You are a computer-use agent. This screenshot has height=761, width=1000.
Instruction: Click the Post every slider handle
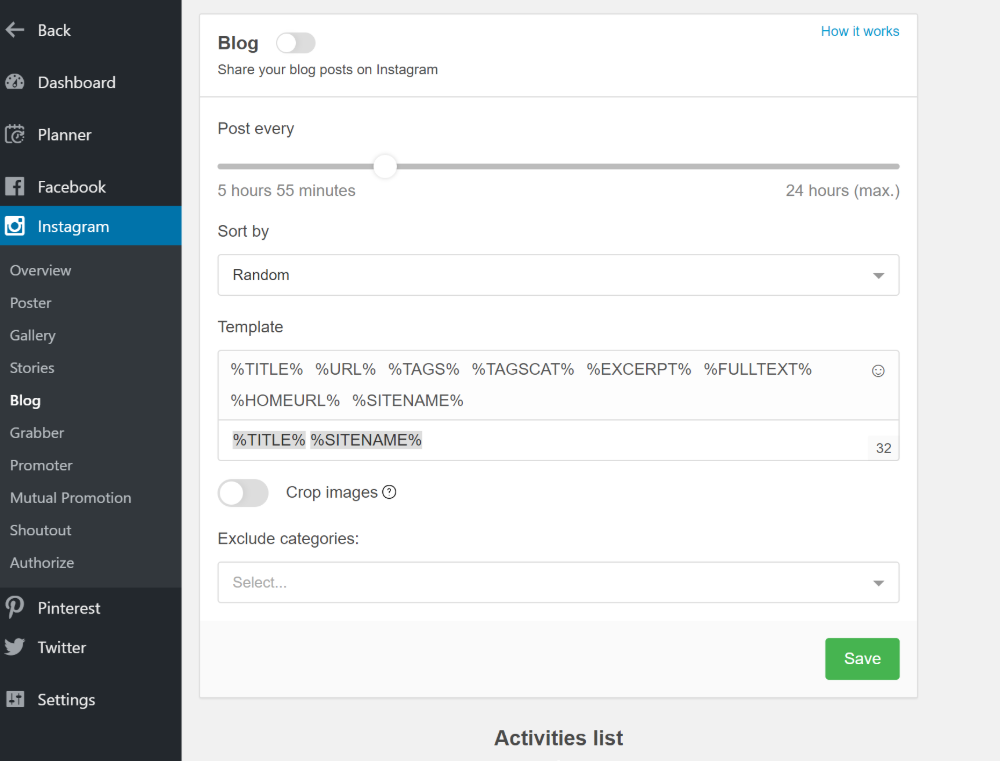385,166
